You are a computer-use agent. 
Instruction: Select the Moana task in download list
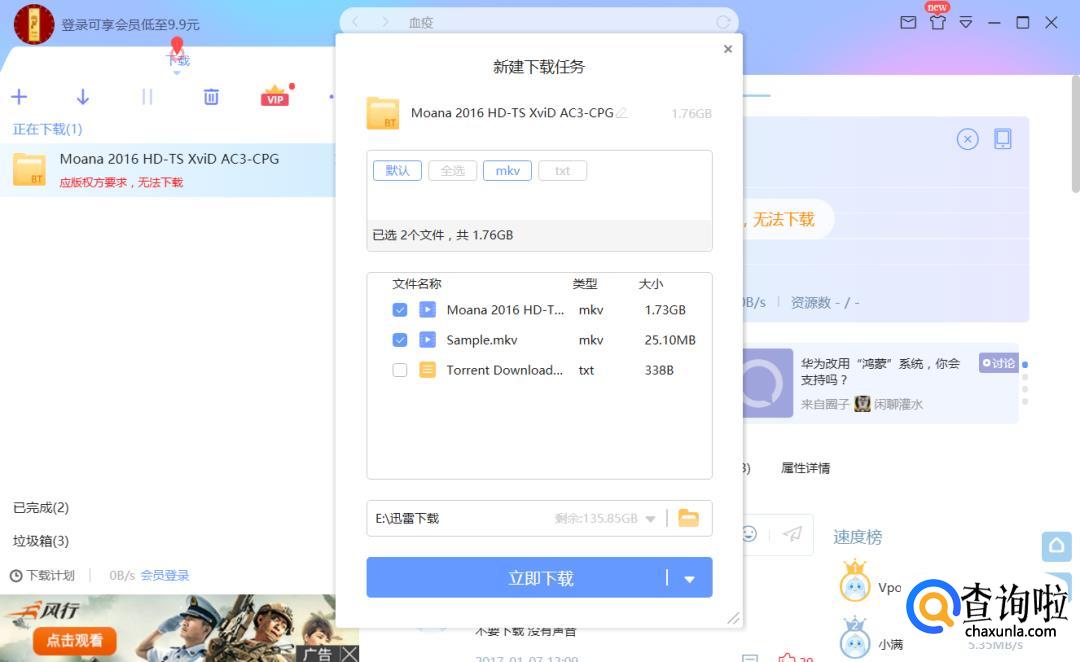tap(167, 170)
